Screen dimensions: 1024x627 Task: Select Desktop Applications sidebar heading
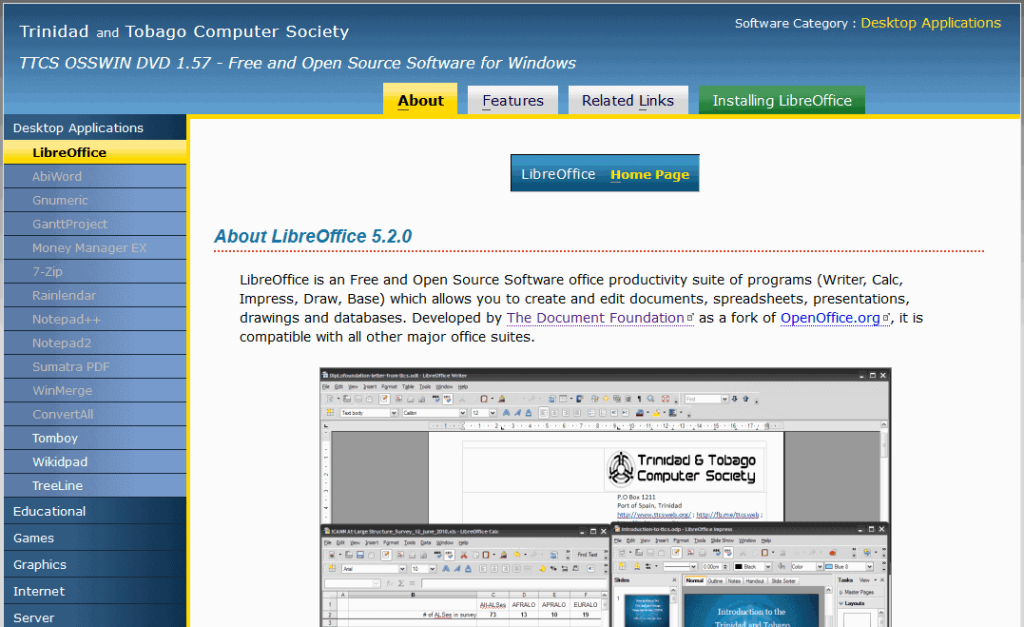[x=95, y=127]
